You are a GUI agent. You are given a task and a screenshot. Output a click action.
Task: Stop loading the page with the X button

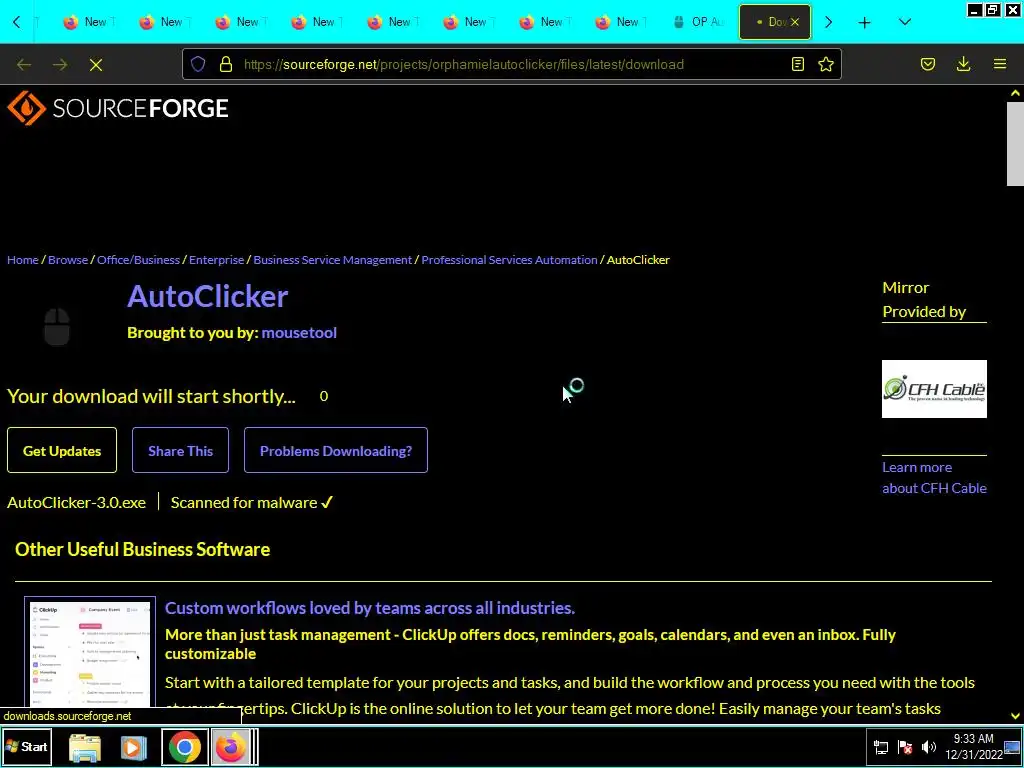(96, 65)
